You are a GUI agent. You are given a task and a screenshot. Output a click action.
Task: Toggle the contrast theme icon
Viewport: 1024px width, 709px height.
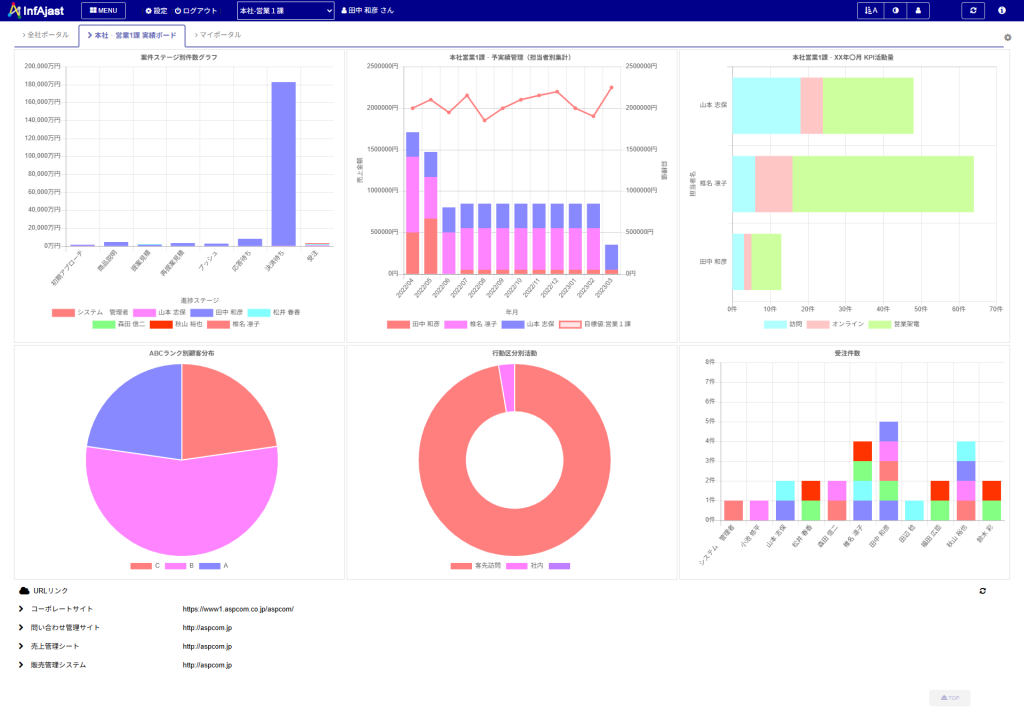point(894,10)
